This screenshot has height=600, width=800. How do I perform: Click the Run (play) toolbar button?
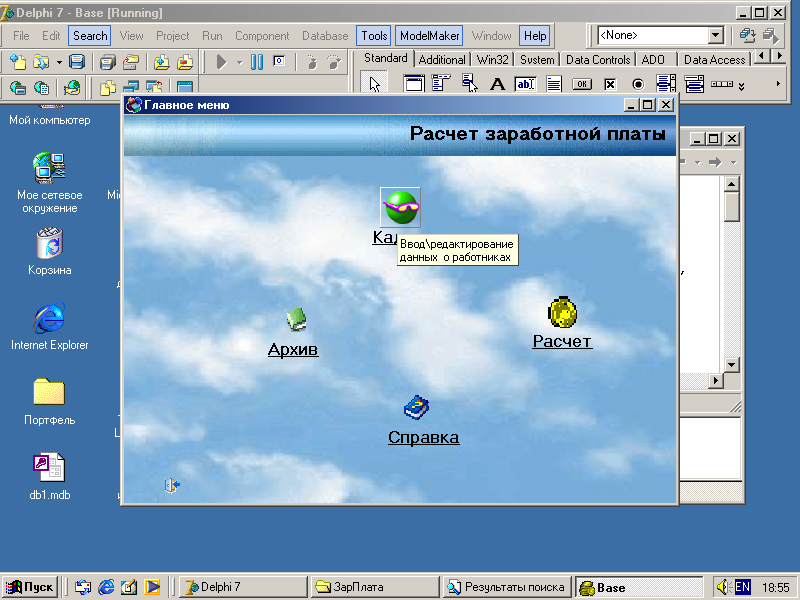221,62
